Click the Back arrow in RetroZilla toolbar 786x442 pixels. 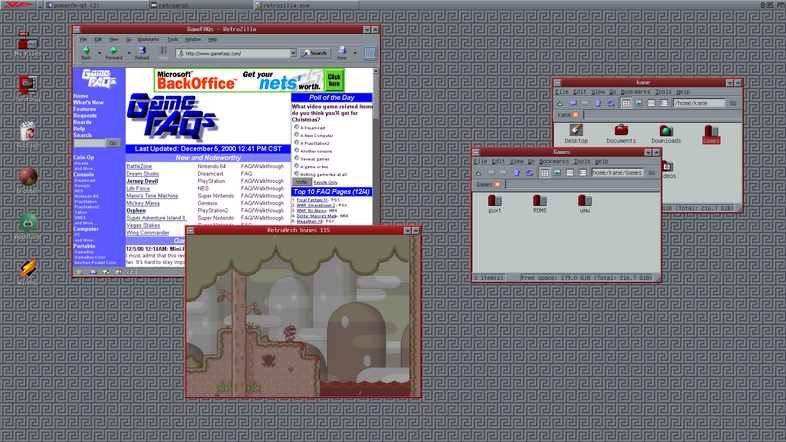tap(86, 52)
